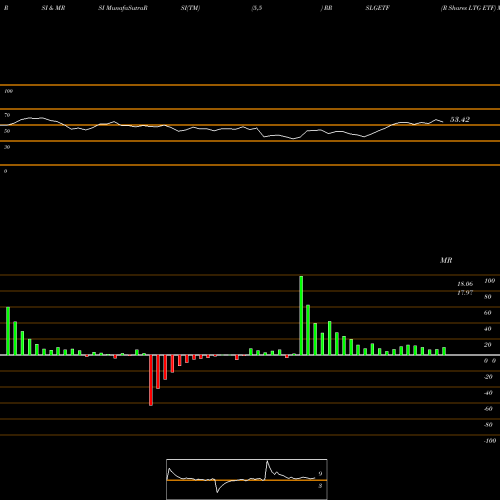
Task: Click the 'SI MunafaSutraR' header text
Action: (x=123, y=8)
